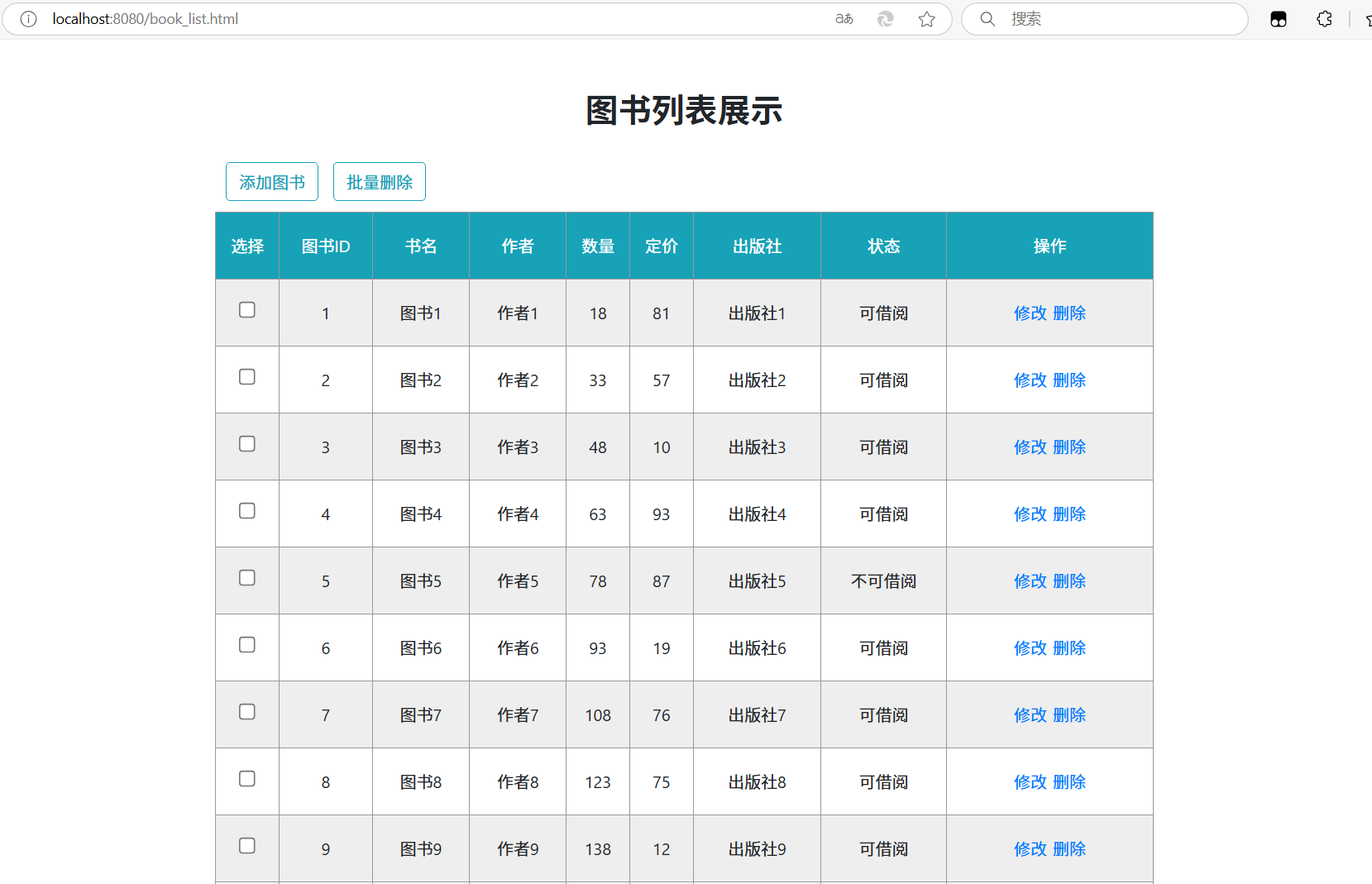This screenshot has height=884, width=1372.
Task: Tick the checkbox for book ID 8
Action: (247, 779)
